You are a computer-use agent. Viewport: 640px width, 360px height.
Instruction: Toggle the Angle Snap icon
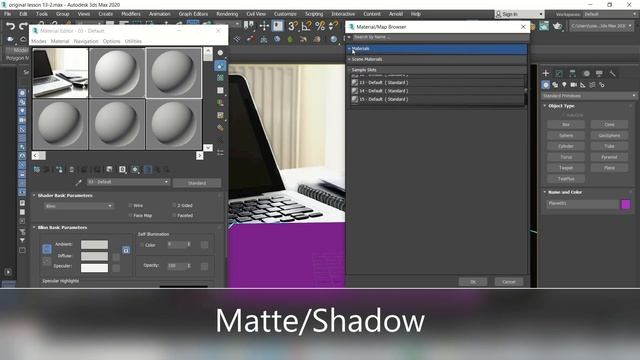click(x=306, y=26)
